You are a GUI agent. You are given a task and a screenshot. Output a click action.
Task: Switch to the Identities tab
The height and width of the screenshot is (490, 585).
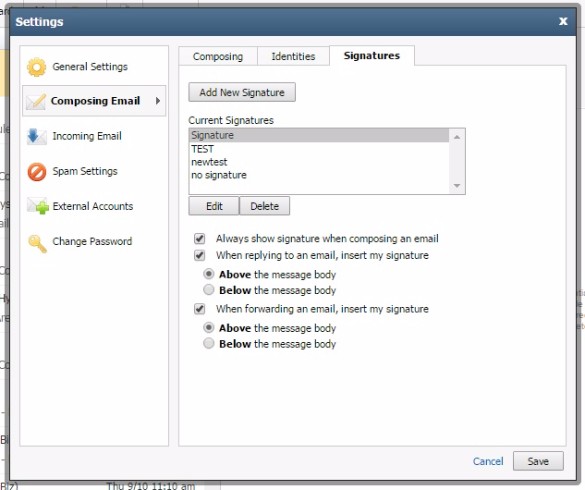pos(293,56)
